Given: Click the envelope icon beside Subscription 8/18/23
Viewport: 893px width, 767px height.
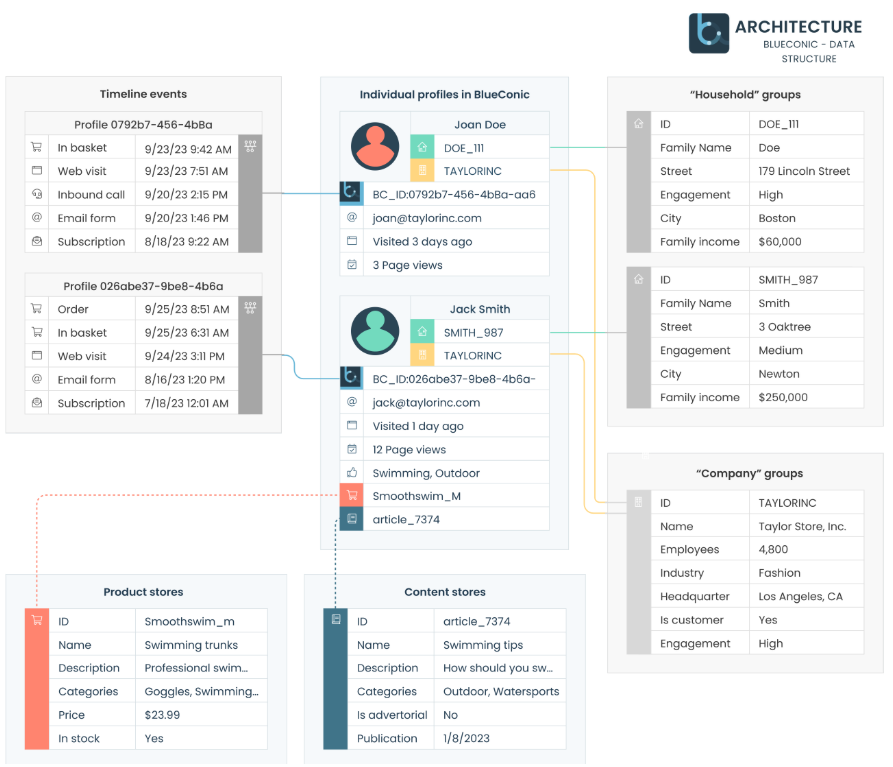Looking at the screenshot, I should [x=36, y=241].
